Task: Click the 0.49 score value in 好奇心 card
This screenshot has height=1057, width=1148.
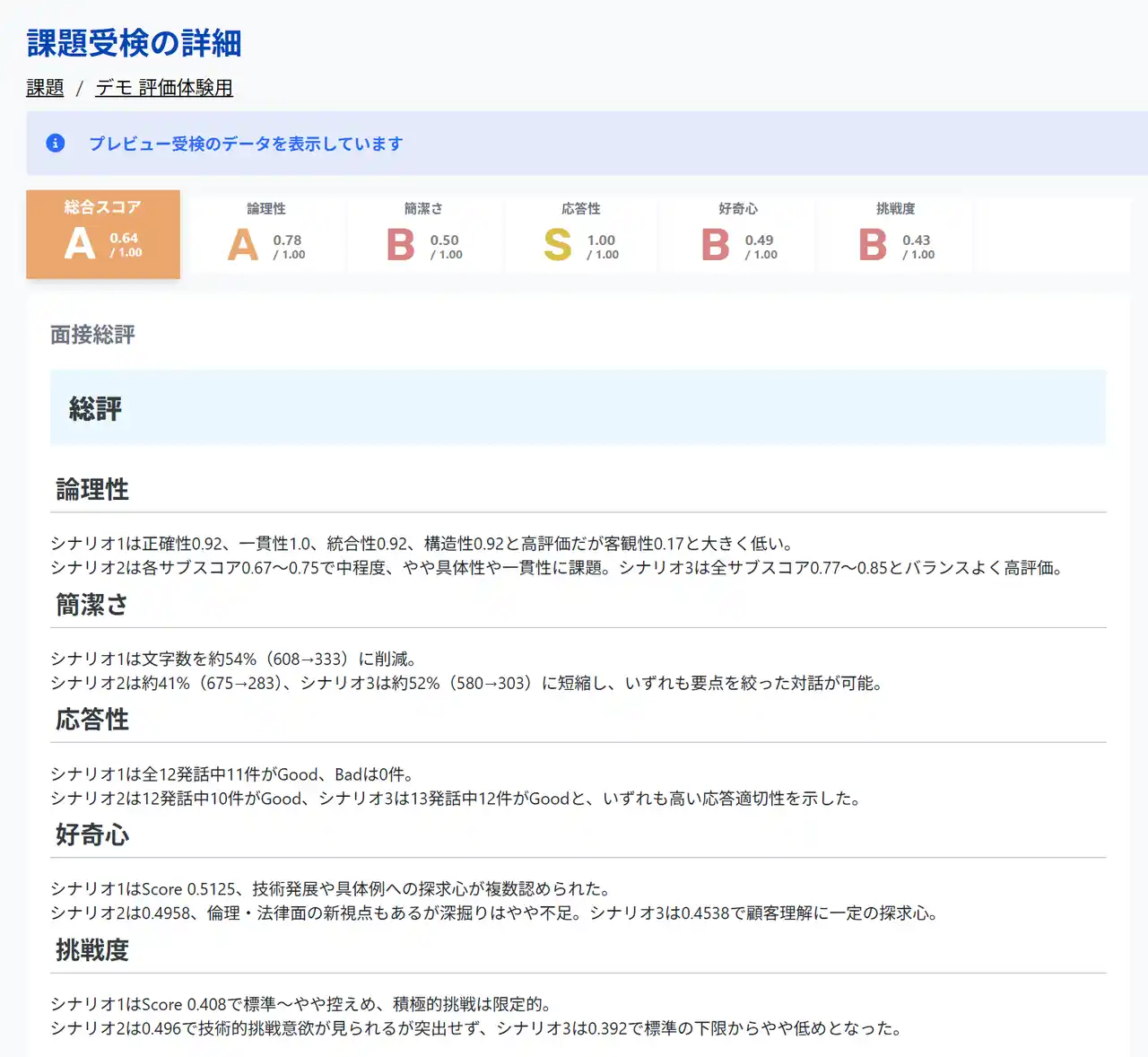Action: pyautogui.click(x=759, y=240)
